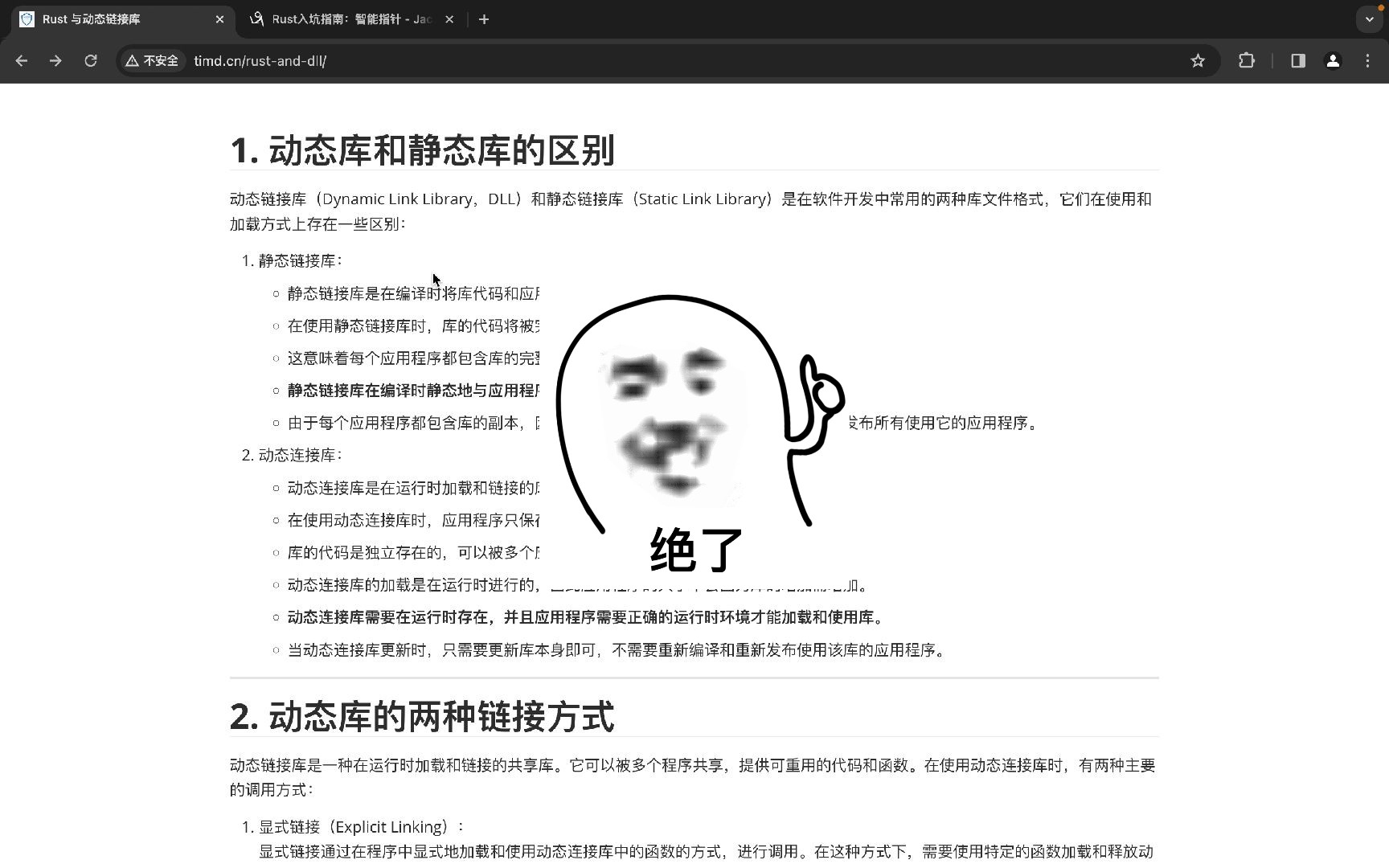The image size is (1389, 868).
Task: Bookmark this page using the star icon
Action: click(x=1197, y=60)
